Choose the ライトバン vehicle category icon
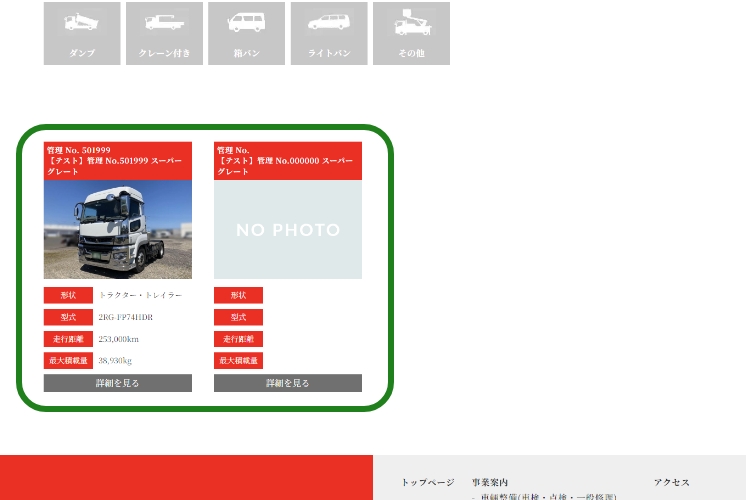This screenshot has height=500, width=746. pos(329,33)
